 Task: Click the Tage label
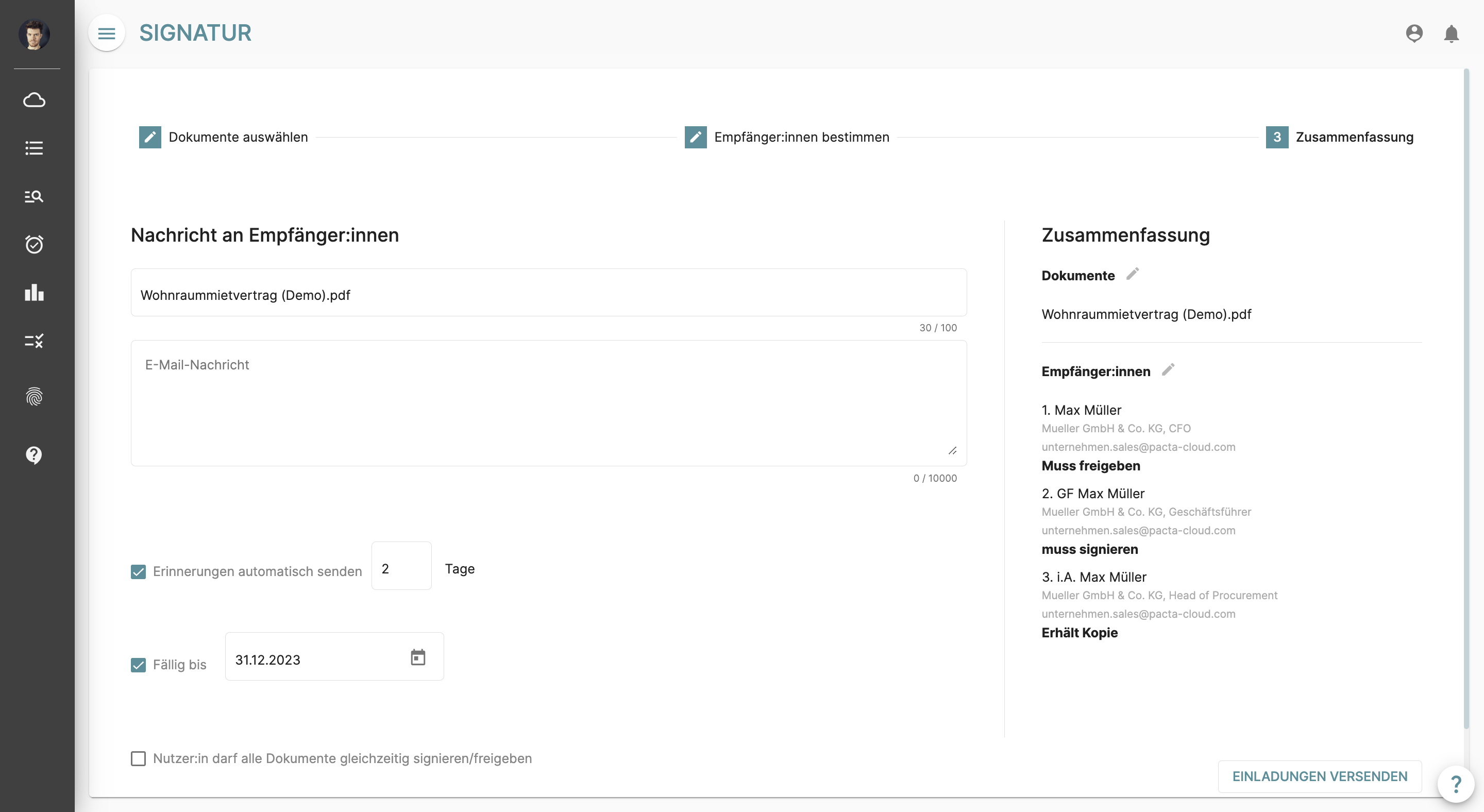pyautogui.click(x=460, y=569)
